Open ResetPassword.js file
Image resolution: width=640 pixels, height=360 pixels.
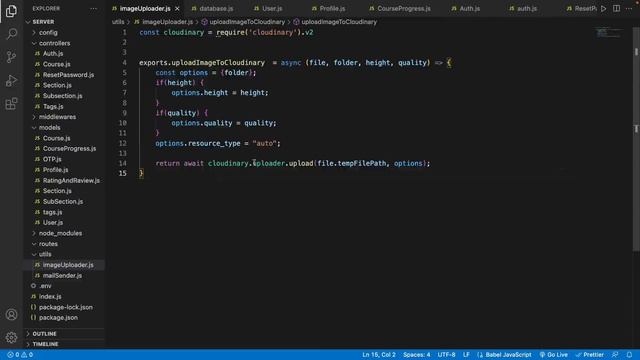coord(68,75)
